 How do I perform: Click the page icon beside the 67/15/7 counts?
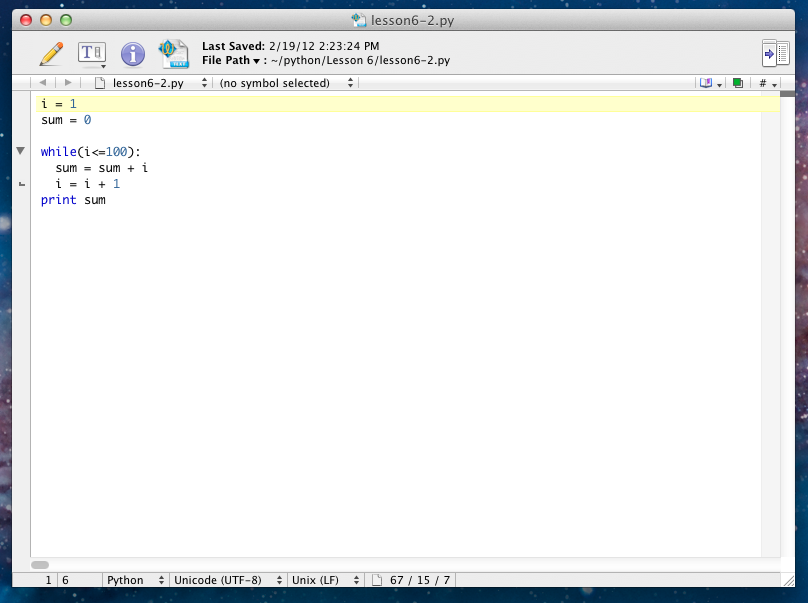[x=376, y=580]
